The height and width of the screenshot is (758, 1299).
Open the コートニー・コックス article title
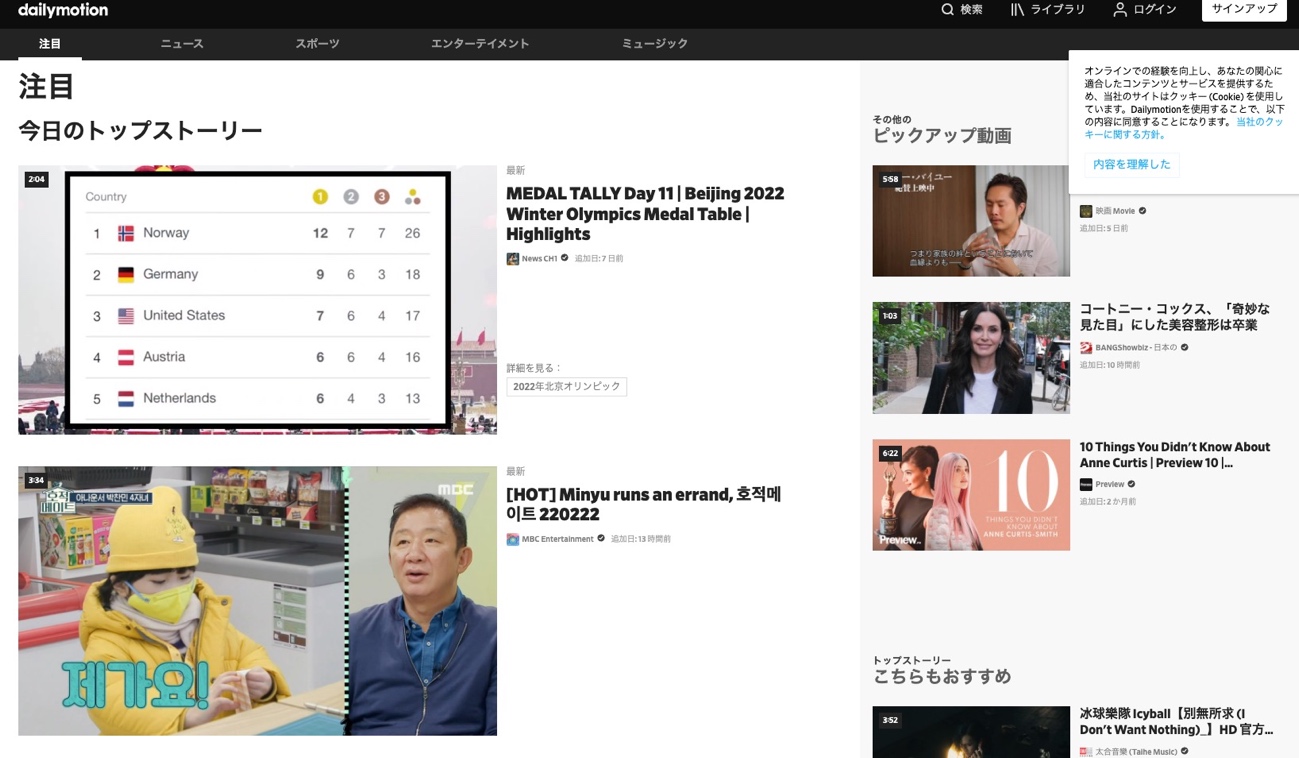[1175, 317]
